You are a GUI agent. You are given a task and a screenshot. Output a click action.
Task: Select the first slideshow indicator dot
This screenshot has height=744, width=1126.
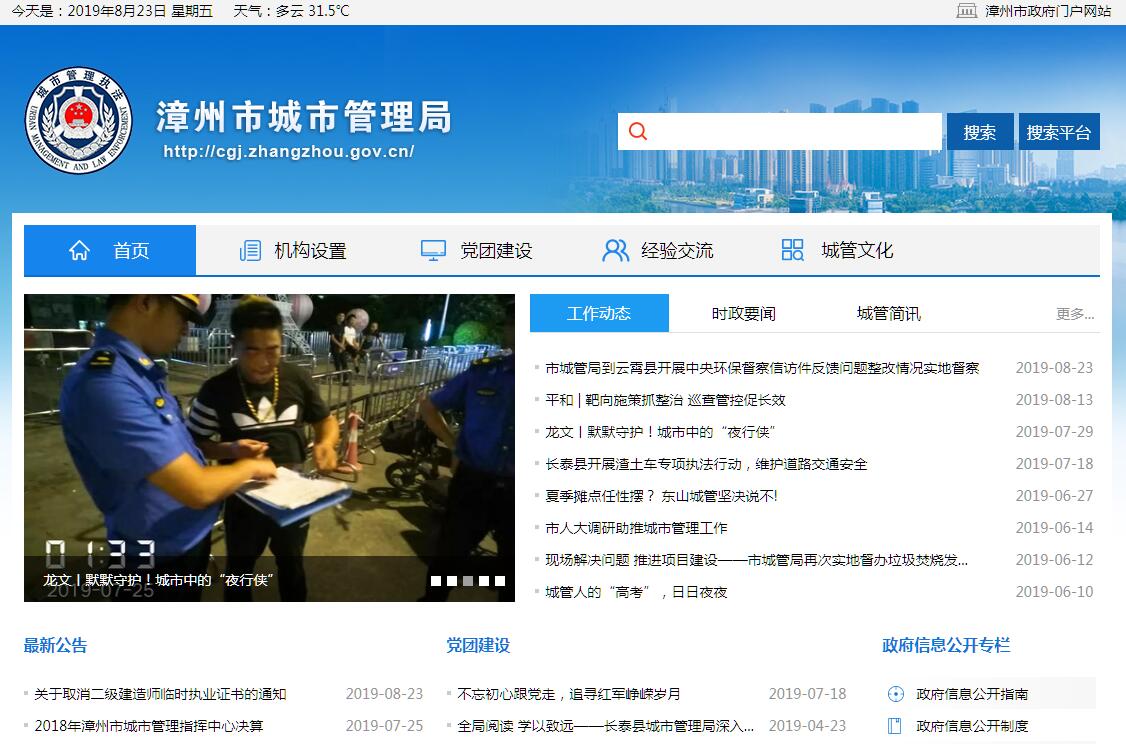(x=436, y=581)
